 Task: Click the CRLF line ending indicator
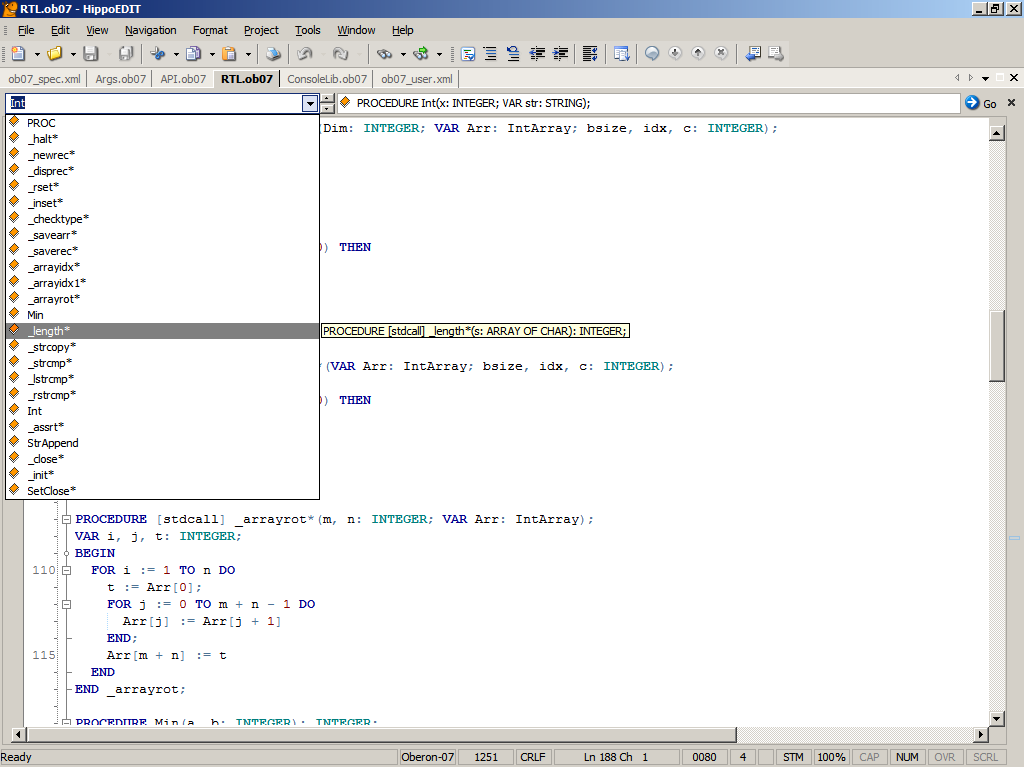pos(533,757)
